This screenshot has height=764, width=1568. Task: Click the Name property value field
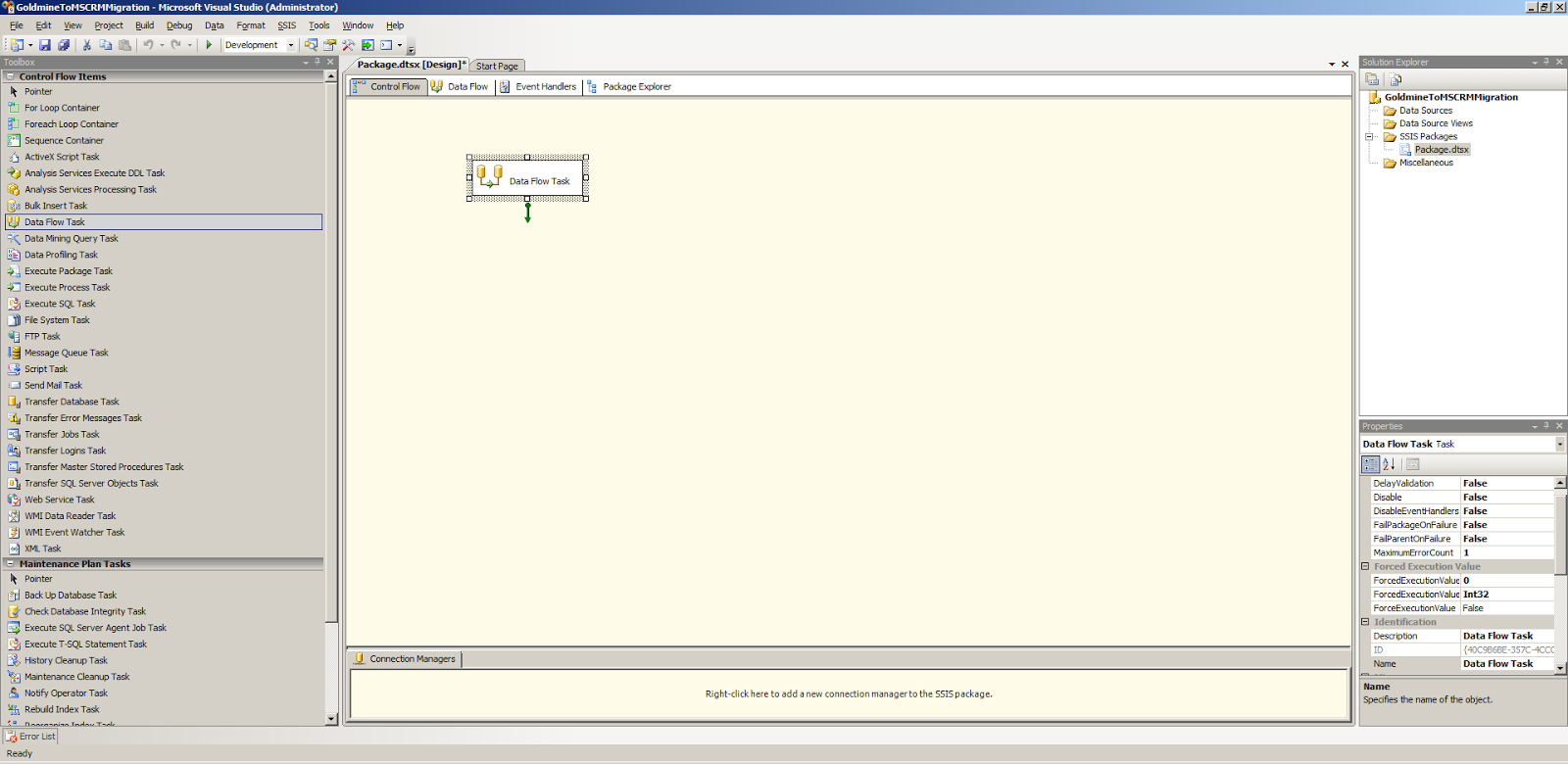(x=1507, y=664)
